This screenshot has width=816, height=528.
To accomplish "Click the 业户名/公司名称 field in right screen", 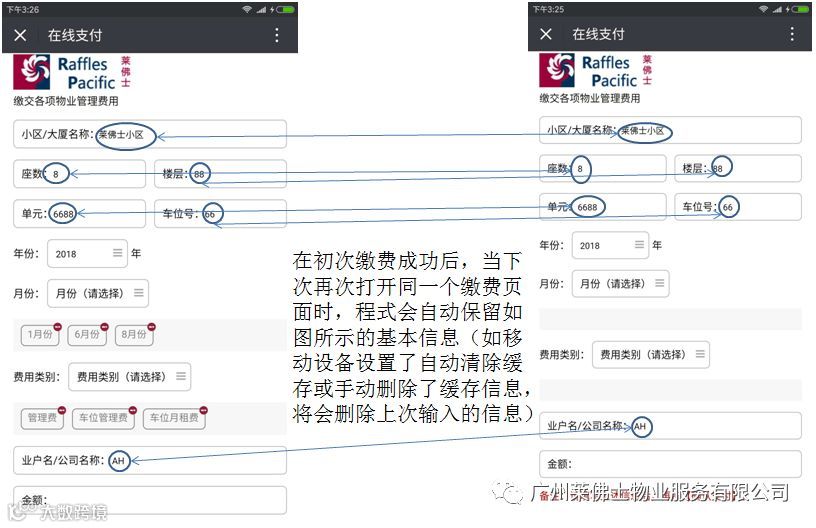I will 670,426.
